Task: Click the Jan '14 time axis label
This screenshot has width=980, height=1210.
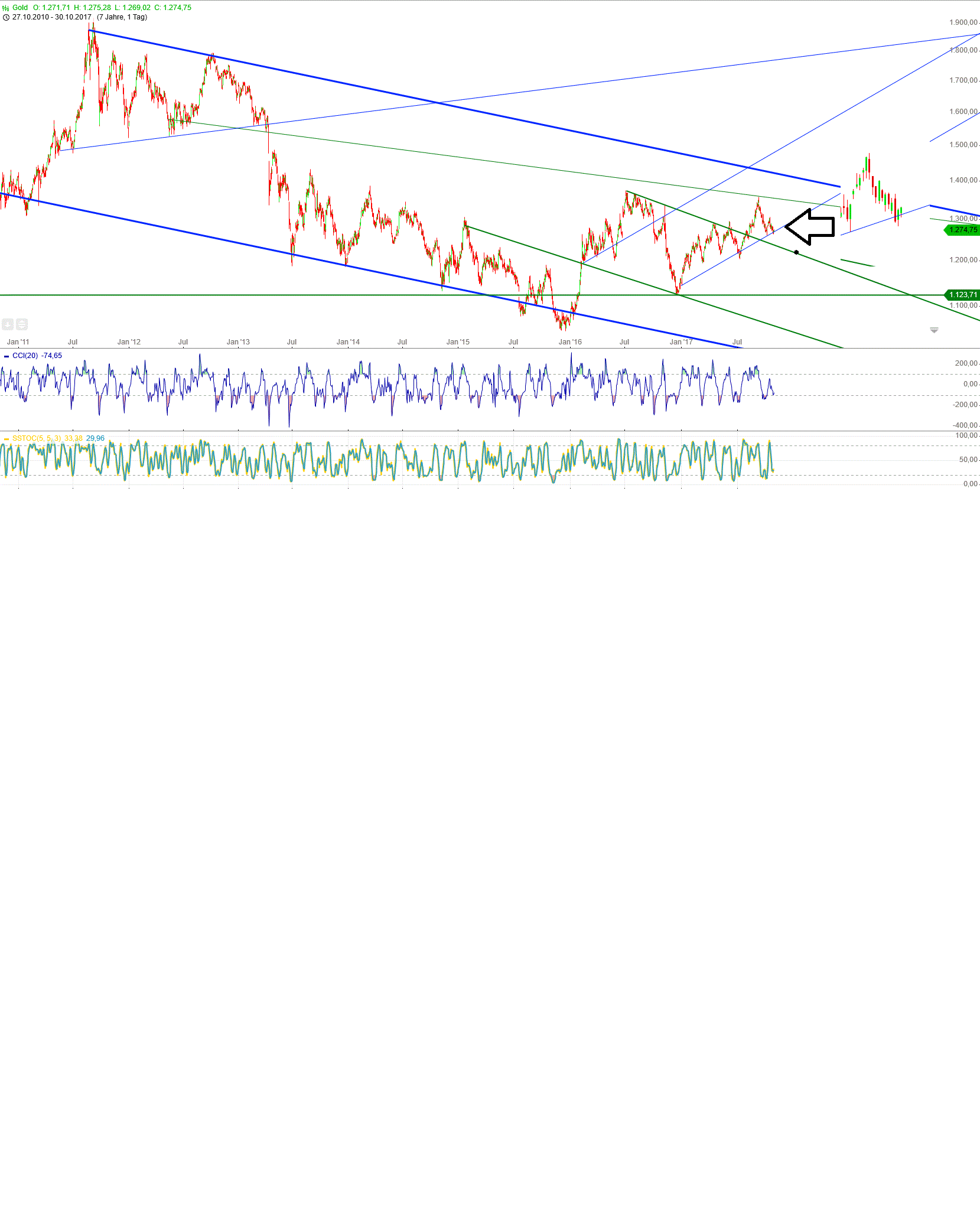Action: coord(348,342)
